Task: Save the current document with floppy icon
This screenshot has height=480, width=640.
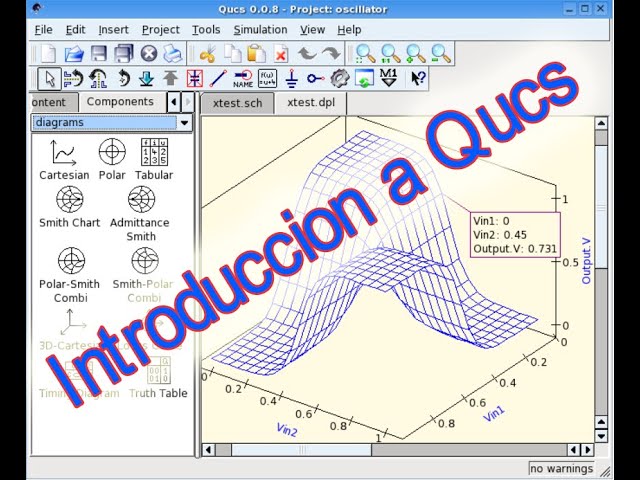Action: tap(99, 53)
